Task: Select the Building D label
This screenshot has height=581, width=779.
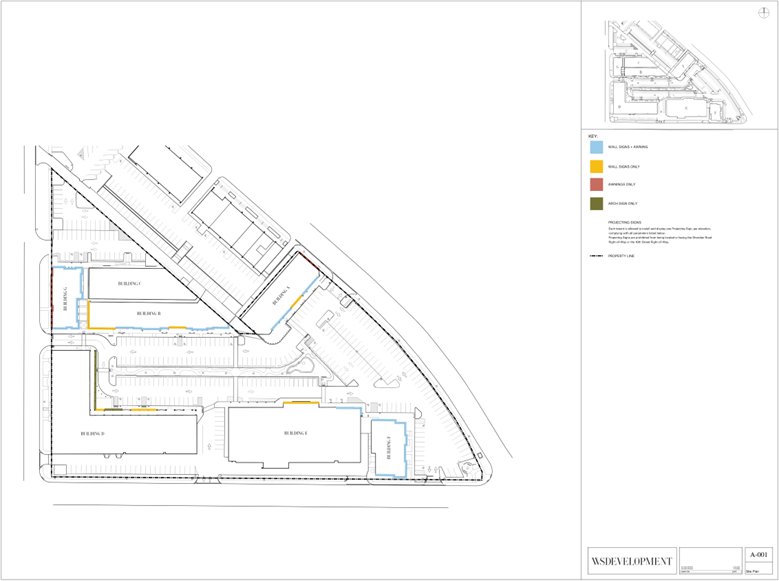Action: click(x=92, y=433)
